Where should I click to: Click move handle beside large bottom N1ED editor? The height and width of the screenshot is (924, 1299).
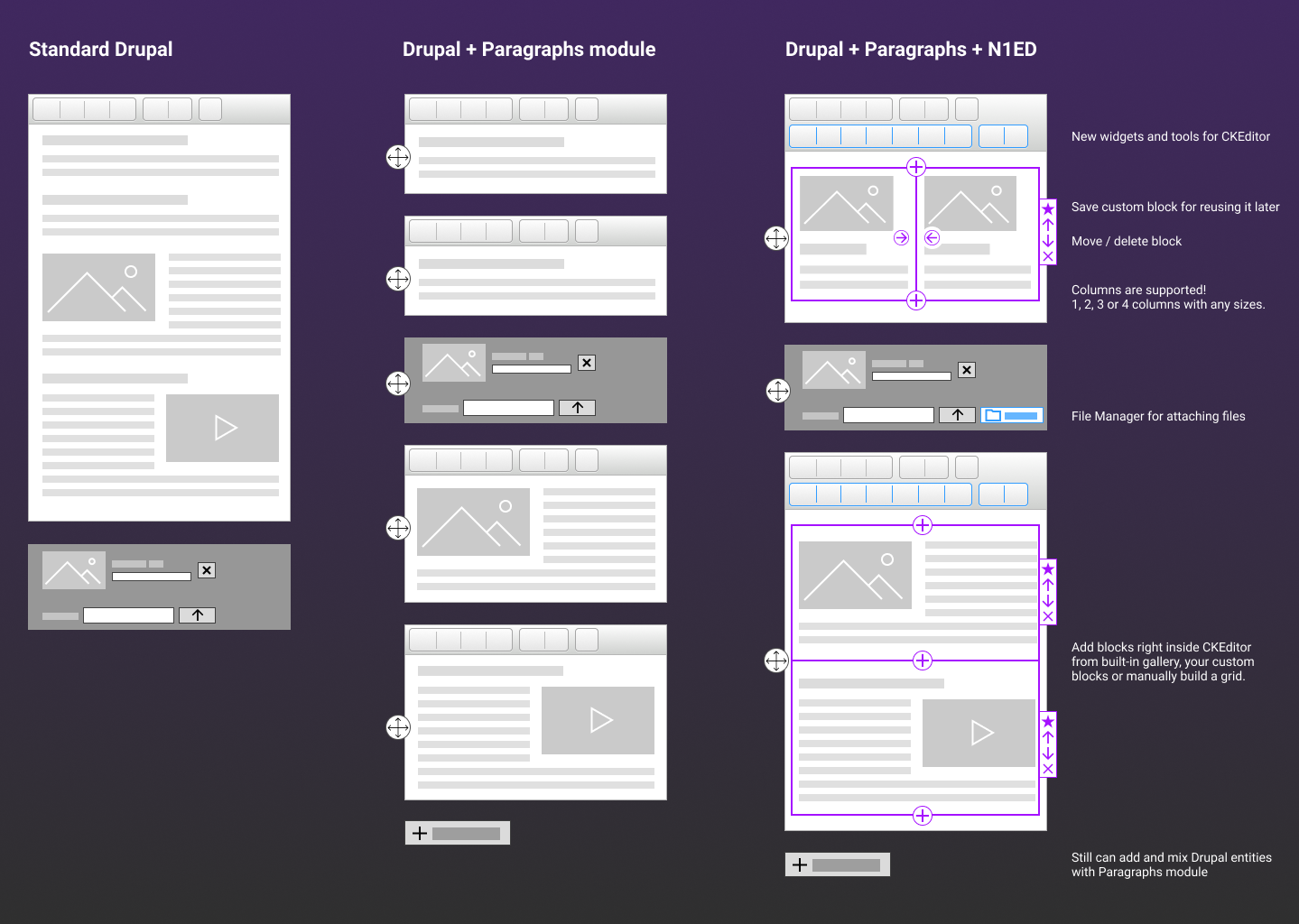776,661
